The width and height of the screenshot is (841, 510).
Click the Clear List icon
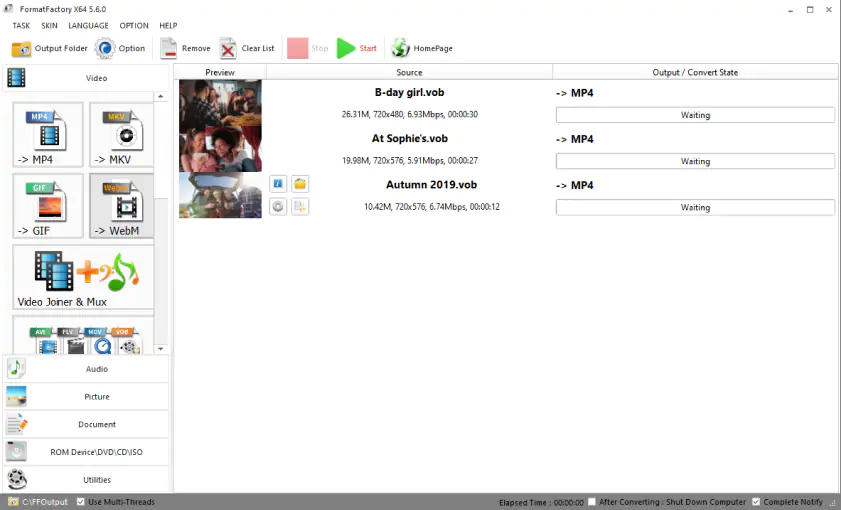point(228,48)
